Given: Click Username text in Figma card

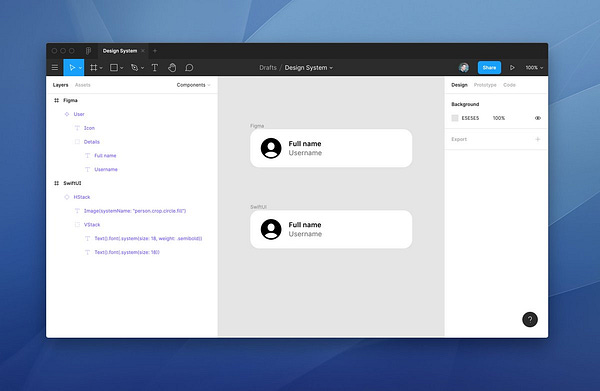Looking at the screenshot, I should [305, 153].
